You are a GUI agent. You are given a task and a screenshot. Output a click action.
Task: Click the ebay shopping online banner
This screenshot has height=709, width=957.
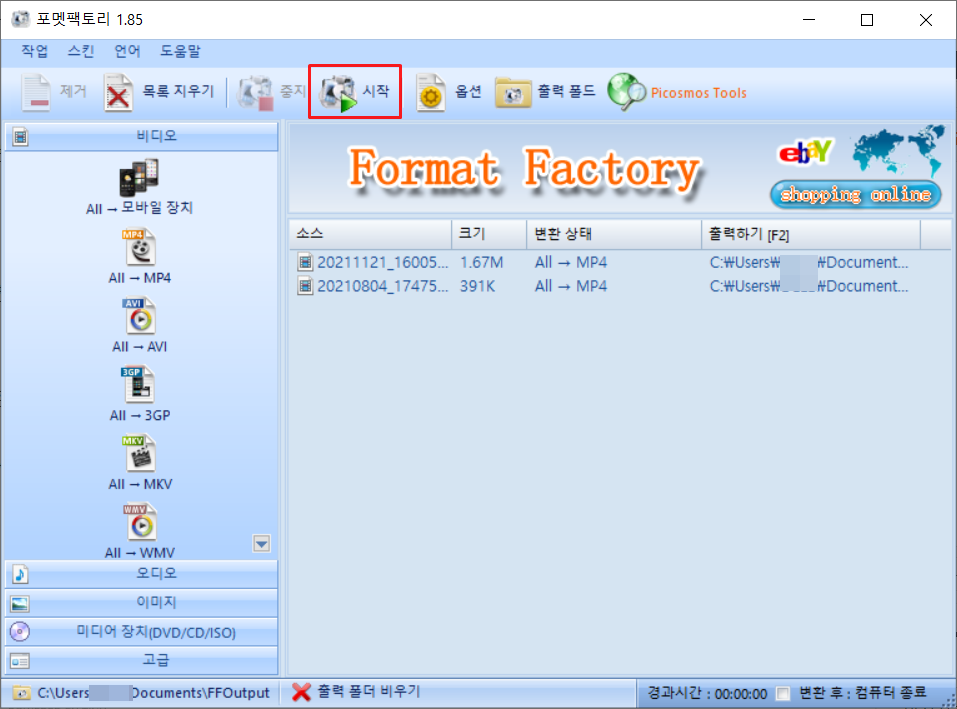856,168
